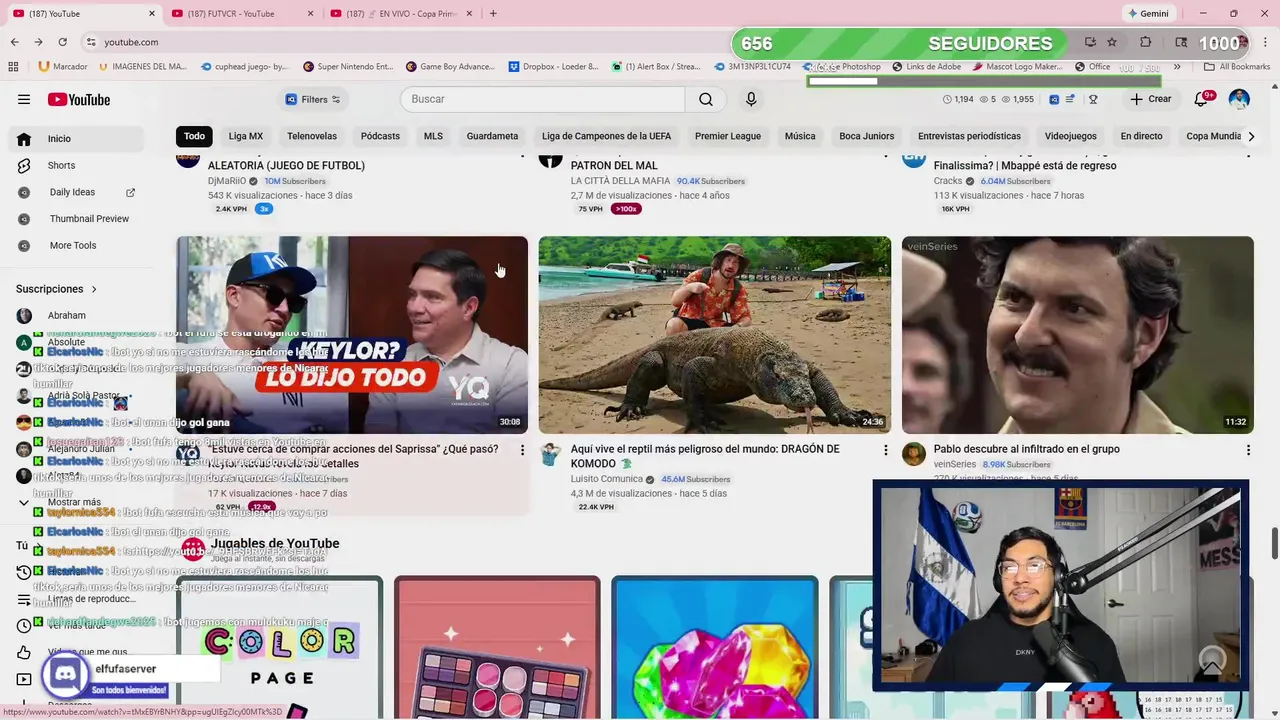
Task: Open more options for the Pablo video
Action: 1248,451
